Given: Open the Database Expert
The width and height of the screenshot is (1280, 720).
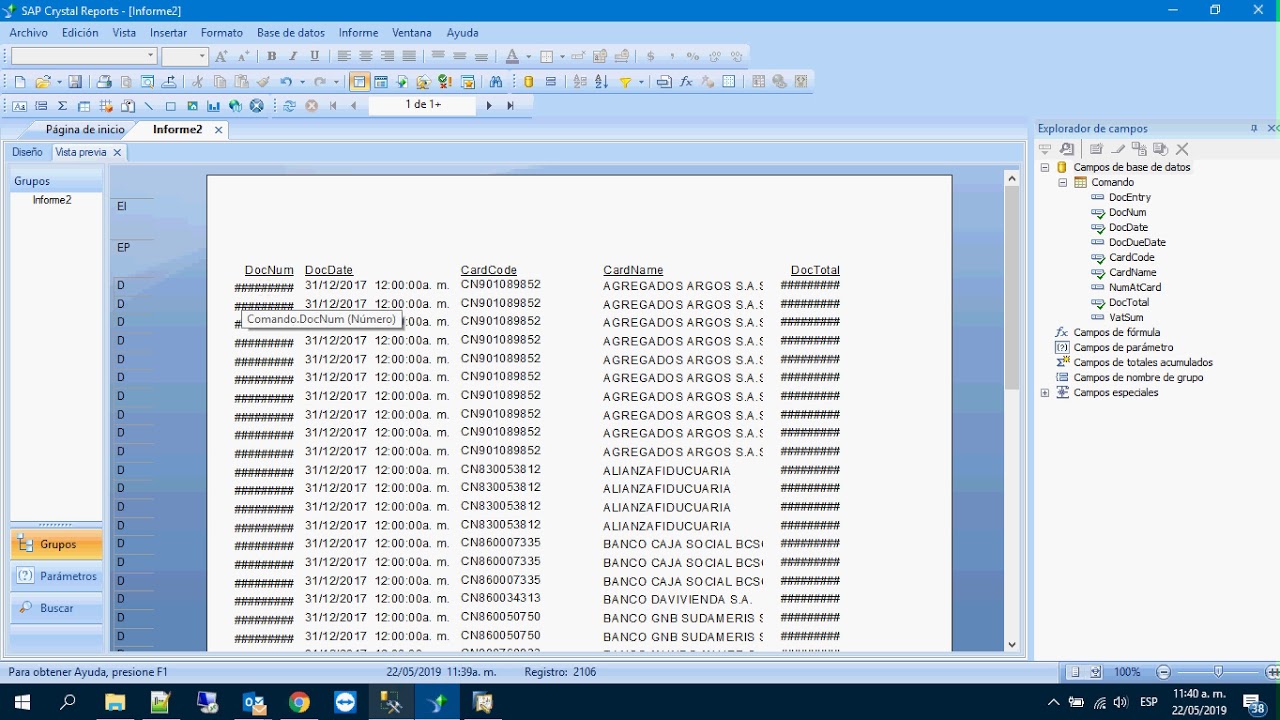Looking at the screenshot, I should pos(529,82).
